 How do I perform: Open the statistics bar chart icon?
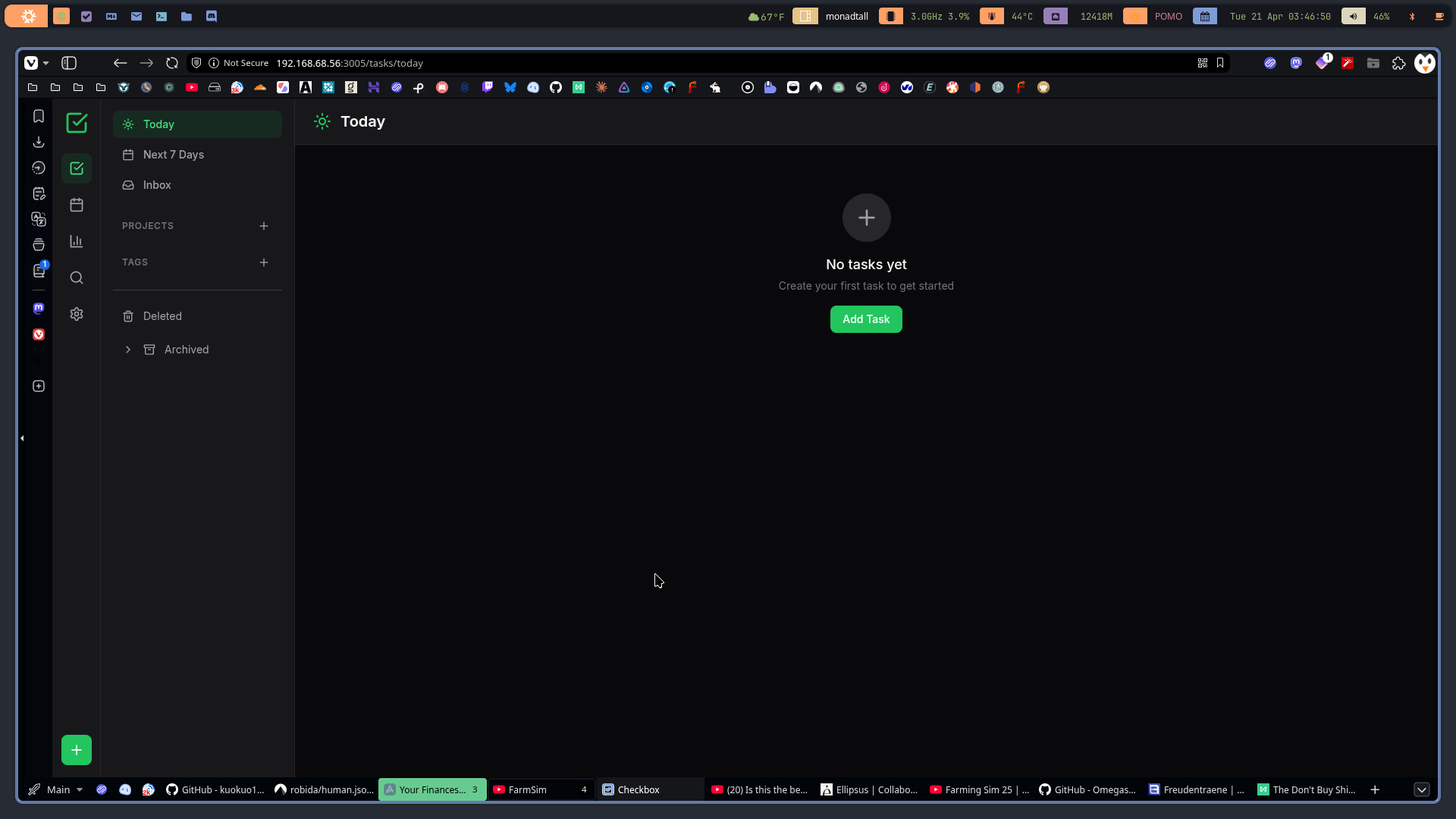click(x=77, y=241)
